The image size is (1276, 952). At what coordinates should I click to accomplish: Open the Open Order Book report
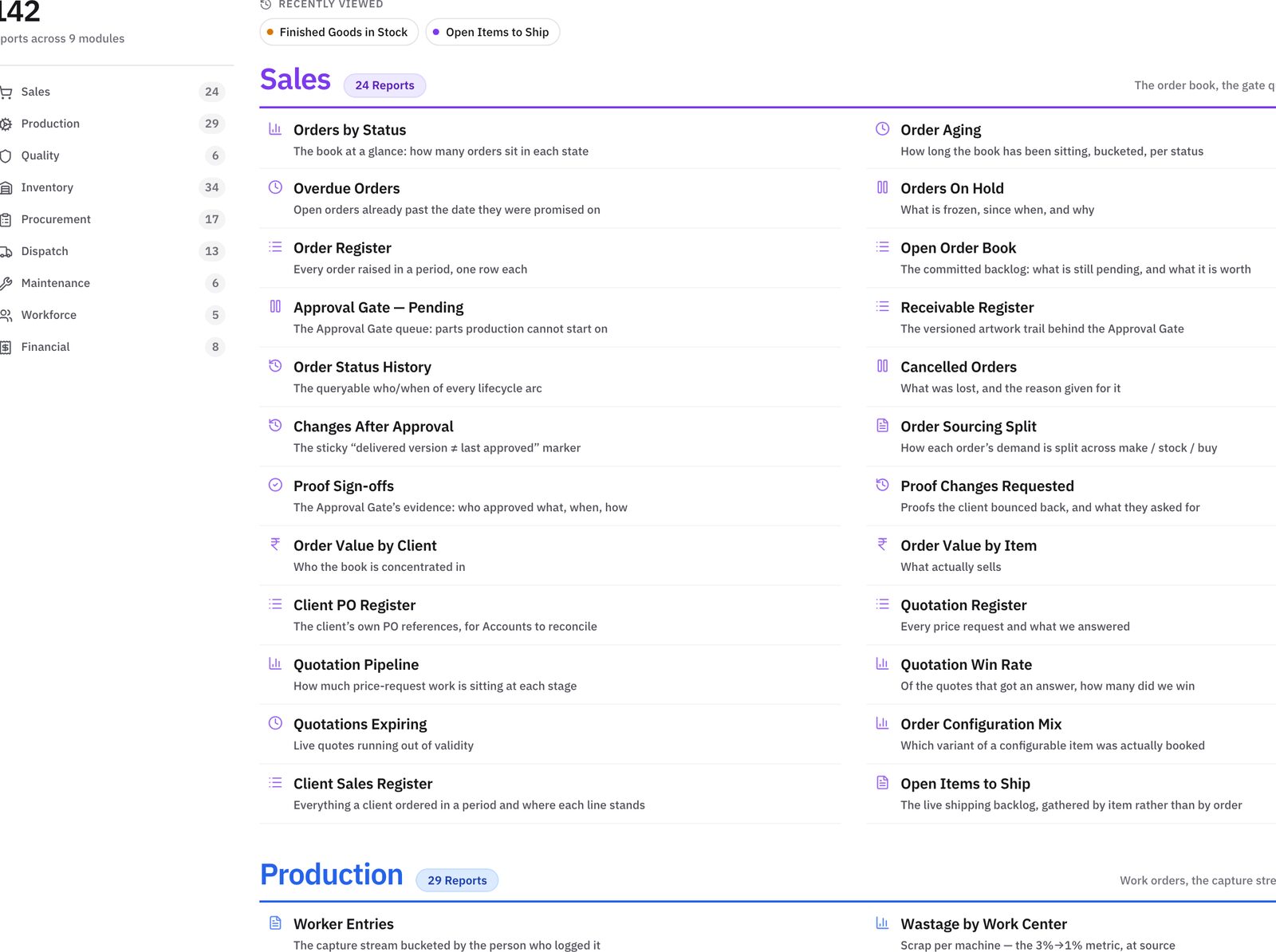pos(1071,258)
